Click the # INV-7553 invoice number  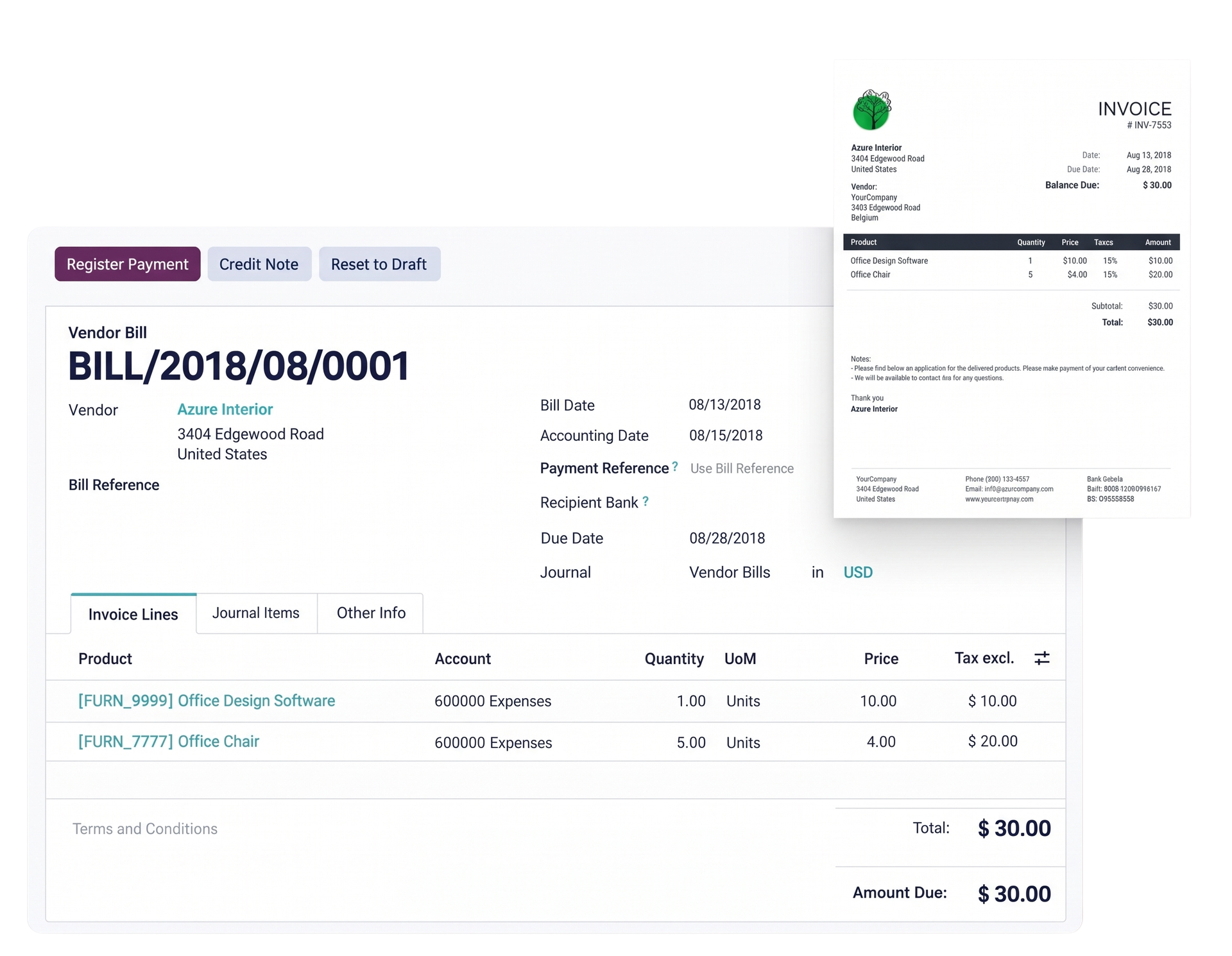coord(1149,125)
